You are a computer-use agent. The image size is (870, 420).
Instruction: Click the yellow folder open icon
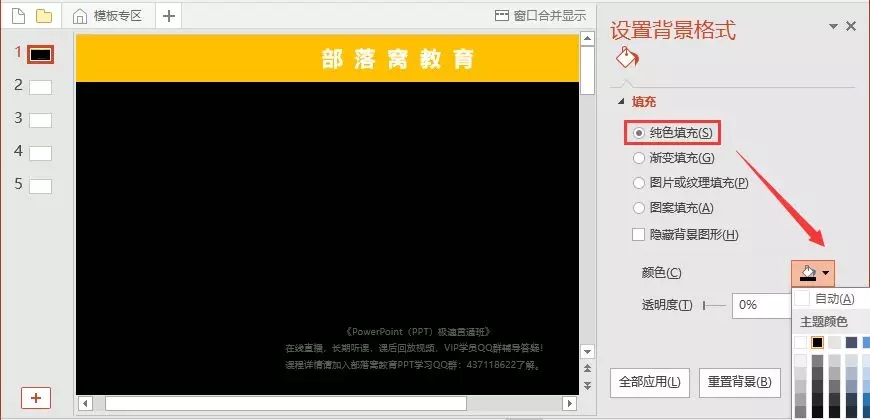pos(44,16)
